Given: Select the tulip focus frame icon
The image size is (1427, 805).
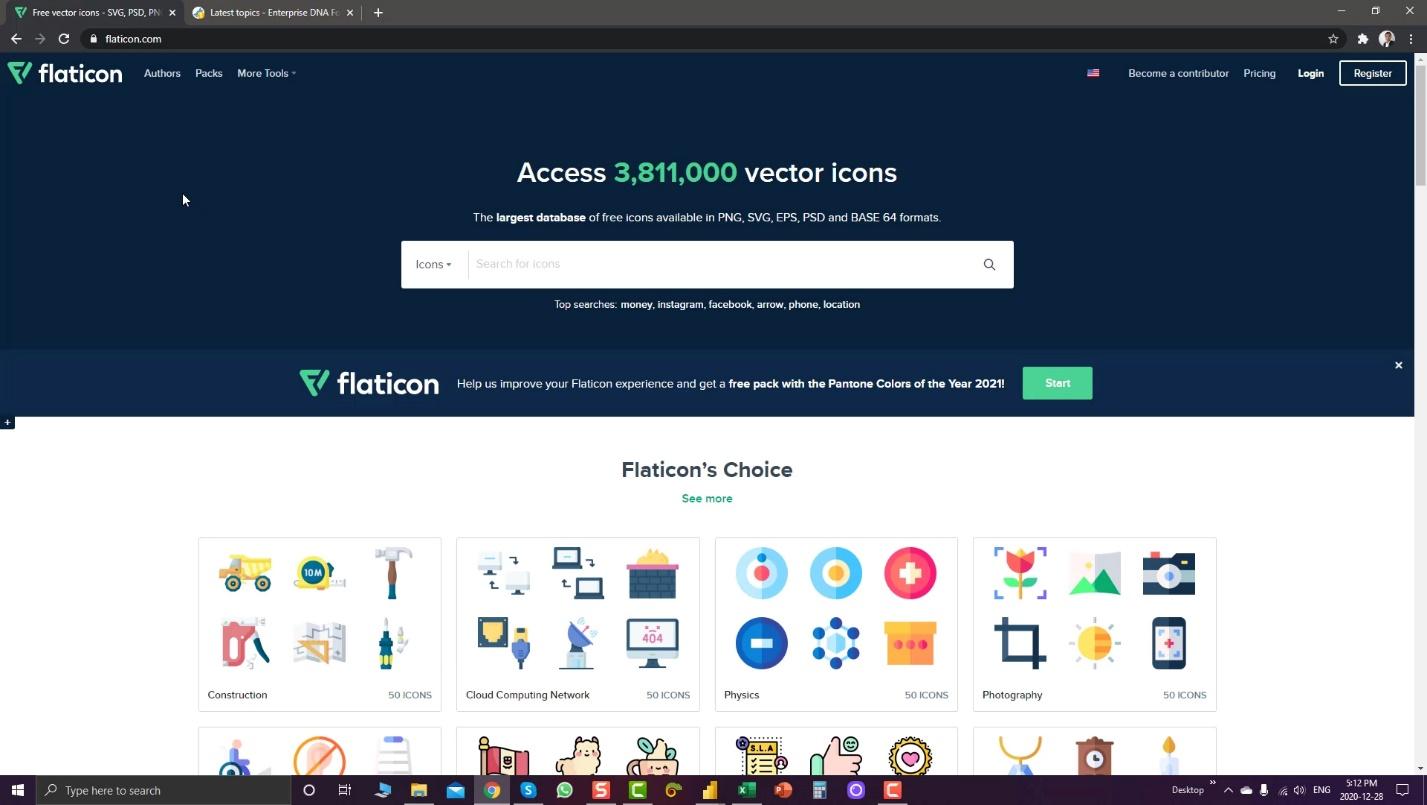Looking at the screenshot, I should (1020, 573).
